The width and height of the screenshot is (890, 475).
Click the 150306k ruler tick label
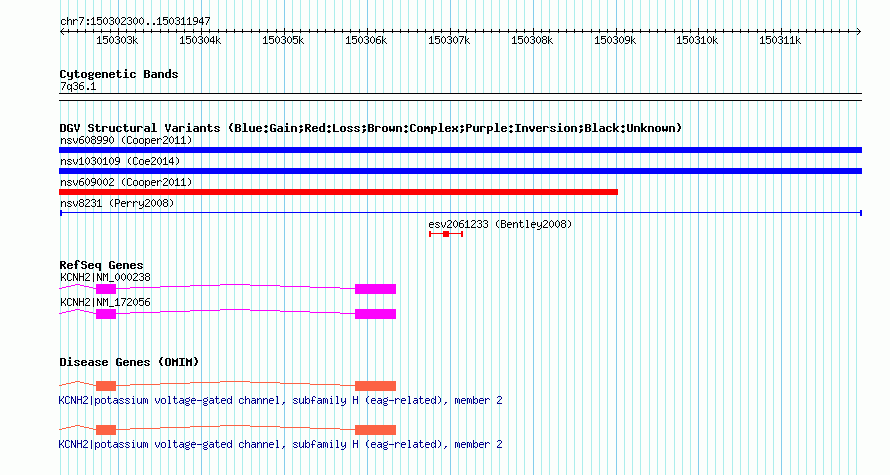coord(366,40)
